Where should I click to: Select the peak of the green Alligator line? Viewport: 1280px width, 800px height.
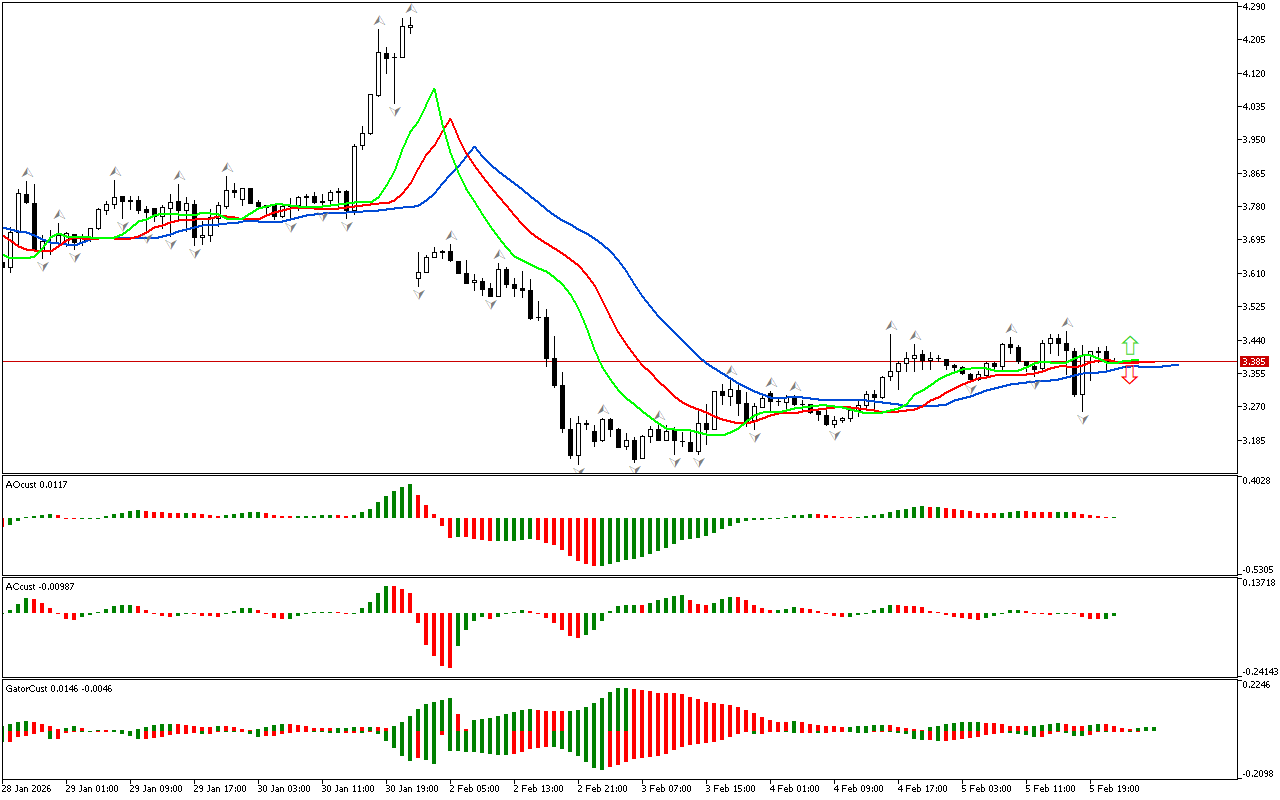coord(433,89)
